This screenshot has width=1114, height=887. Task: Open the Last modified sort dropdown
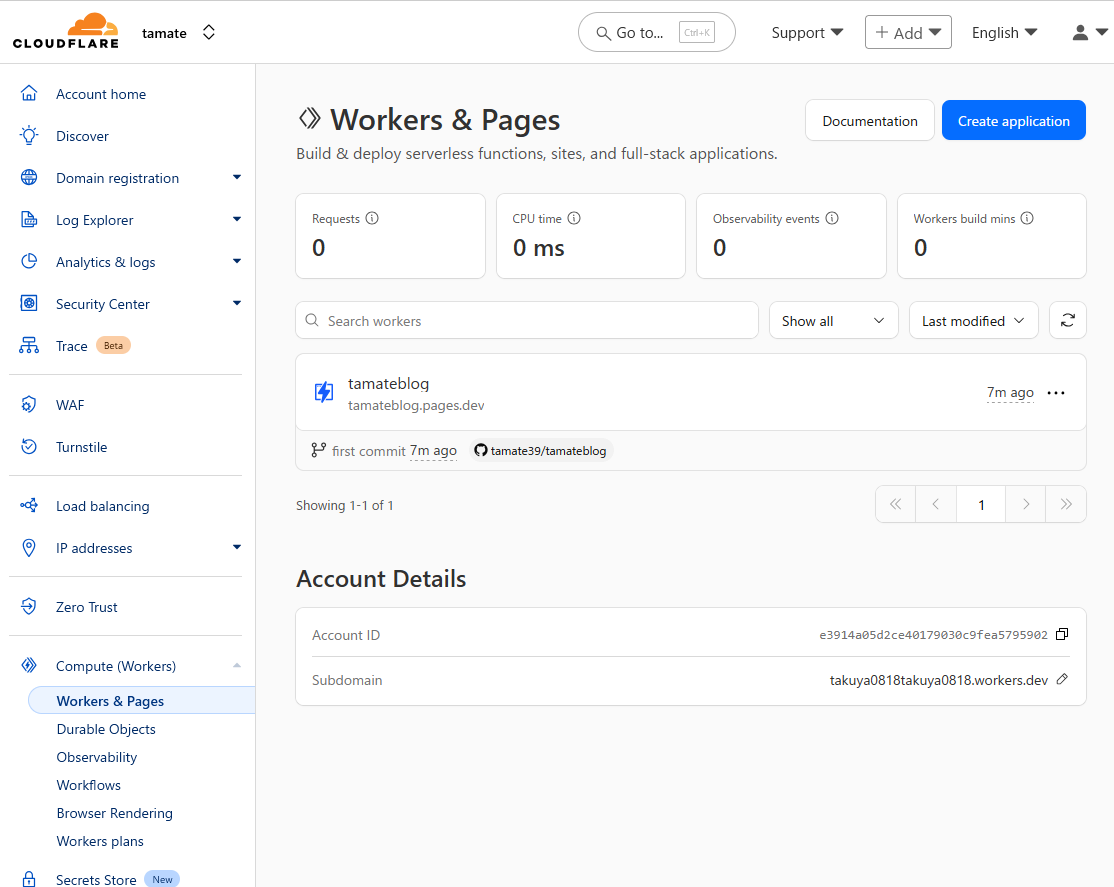point(973,321)
